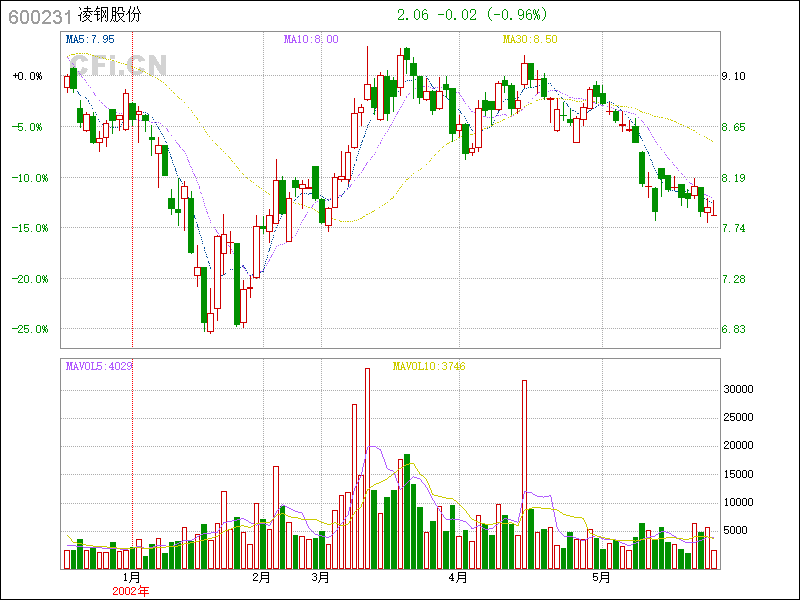Select the MA10:8.00 indicator label
Viewport: 800px width, 600px height.
pos(311,39)
